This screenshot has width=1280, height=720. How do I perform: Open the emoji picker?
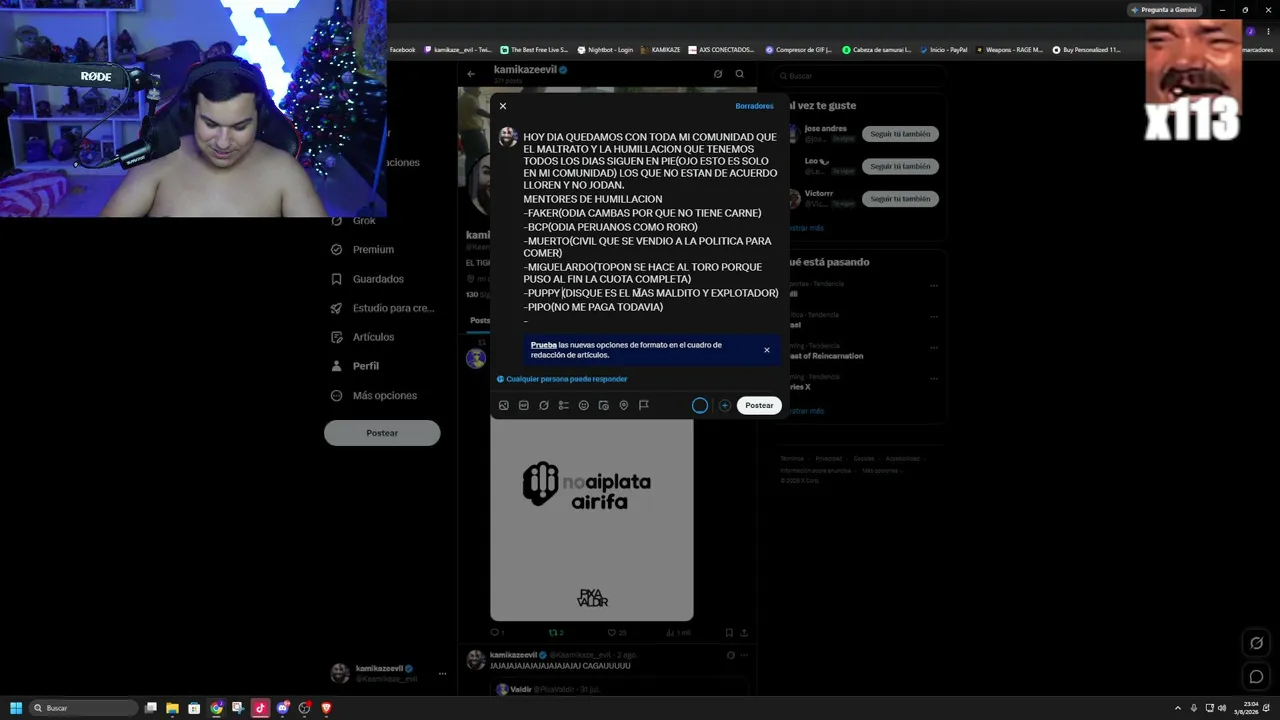click(584, 405)
